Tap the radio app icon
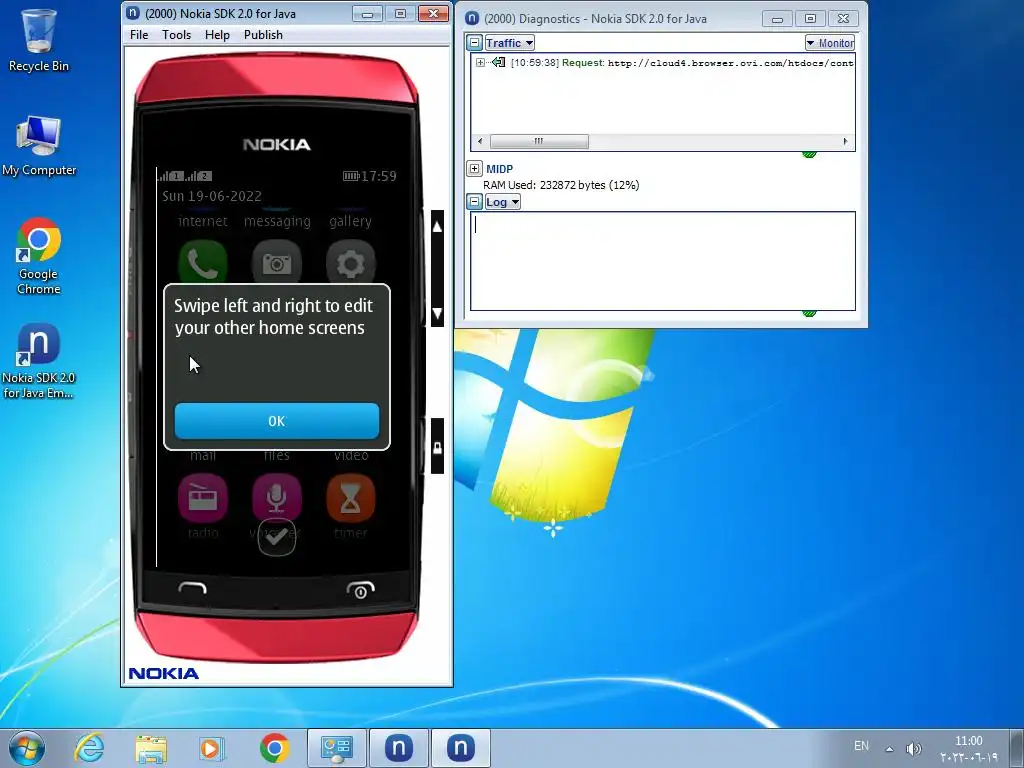This screenshot has height=768, width=1024. (202, 499)
